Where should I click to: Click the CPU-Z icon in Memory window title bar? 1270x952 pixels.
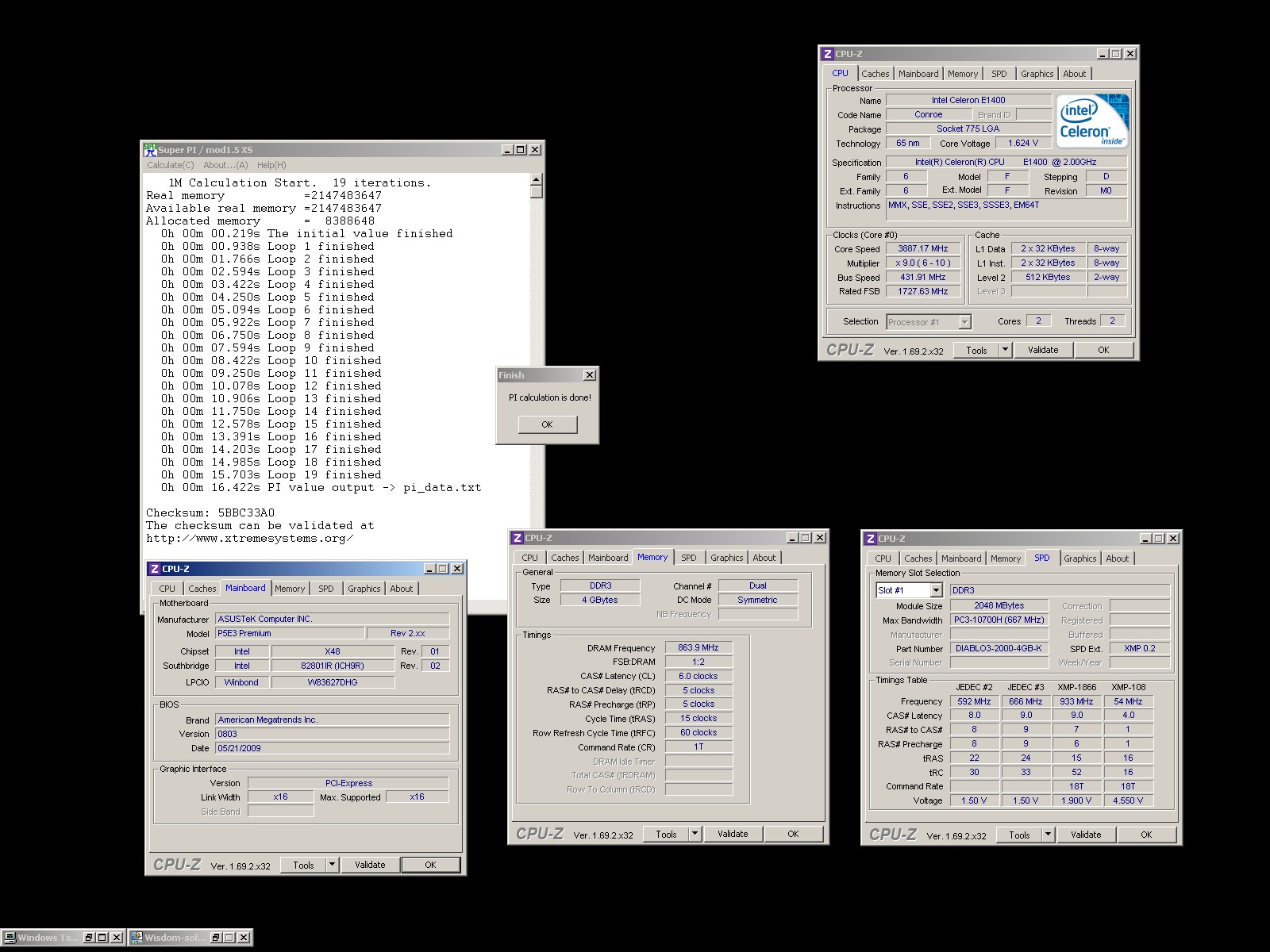click(517, 538)
